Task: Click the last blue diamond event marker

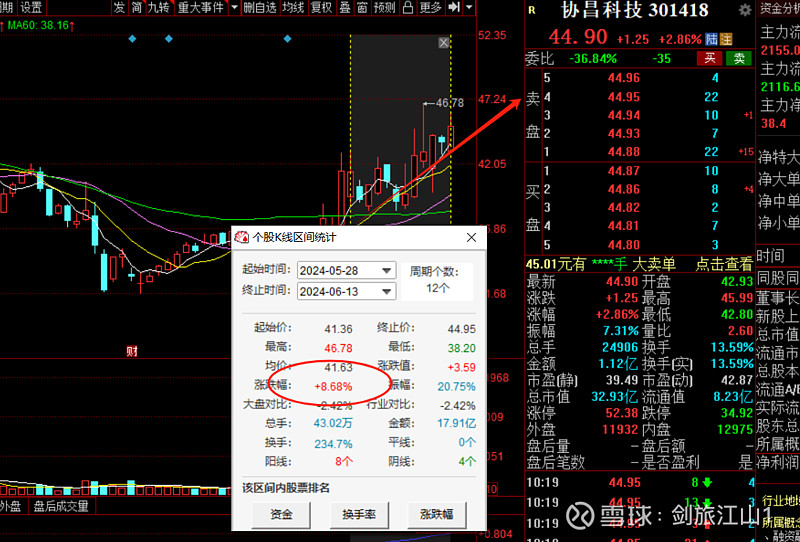Action: tap(287, 39)
